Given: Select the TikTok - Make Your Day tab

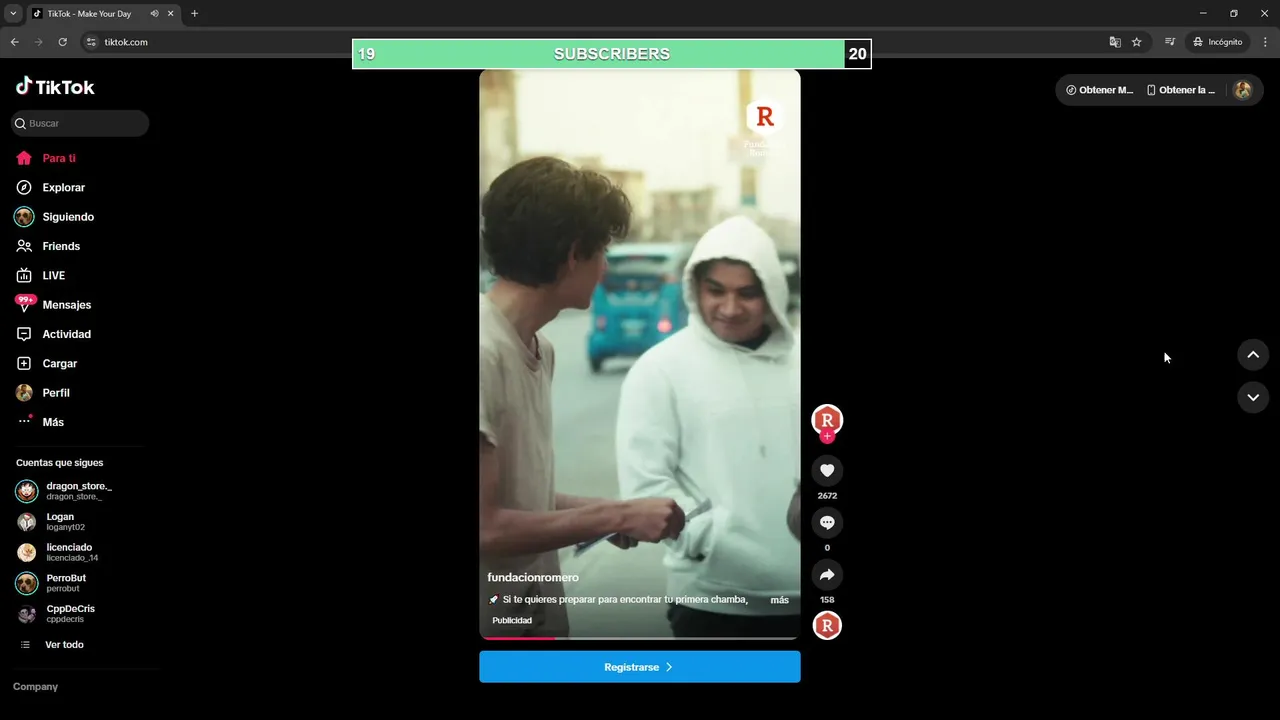Looking at the screenshot, I should [x=103, y=14].
